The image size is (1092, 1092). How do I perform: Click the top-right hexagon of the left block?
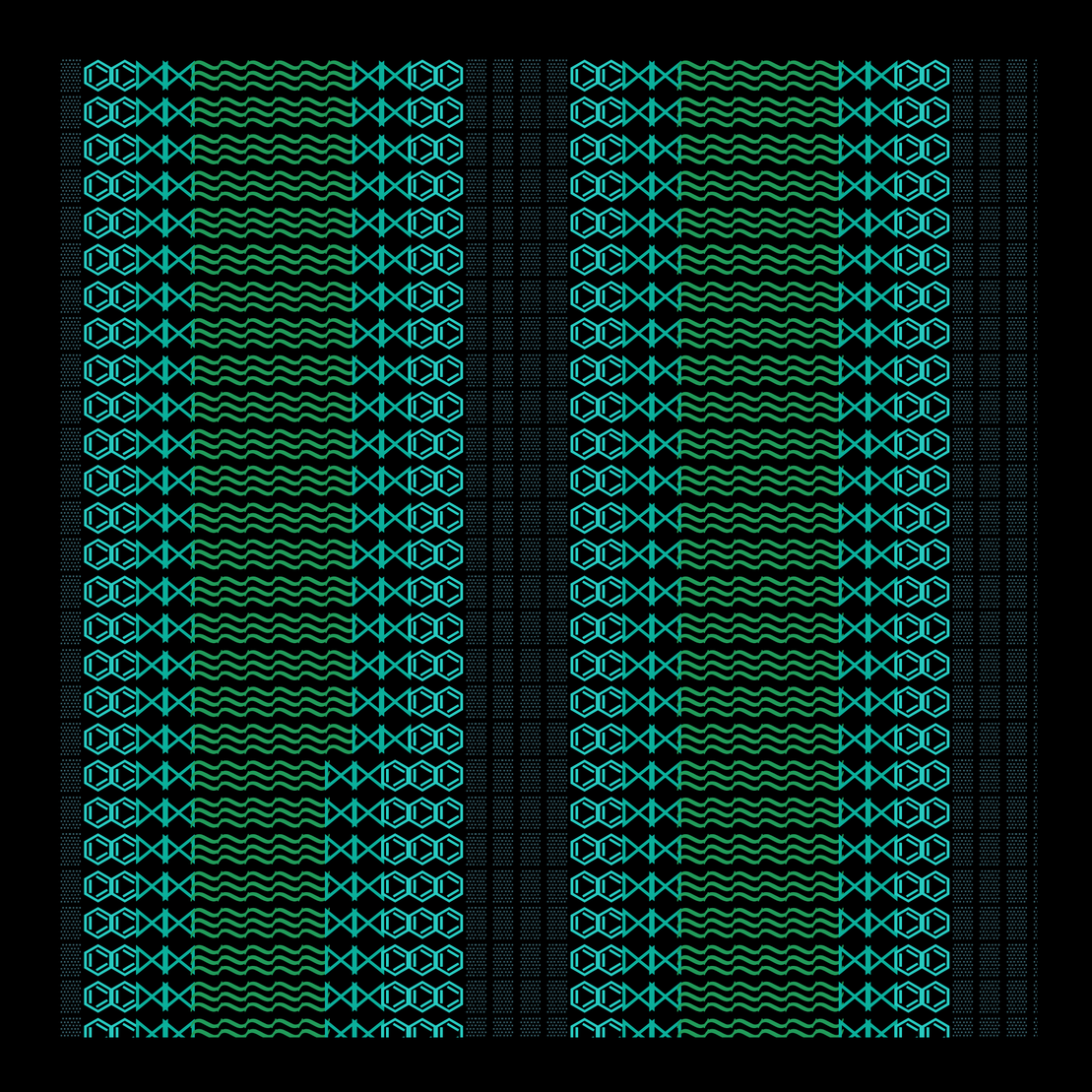449,75
